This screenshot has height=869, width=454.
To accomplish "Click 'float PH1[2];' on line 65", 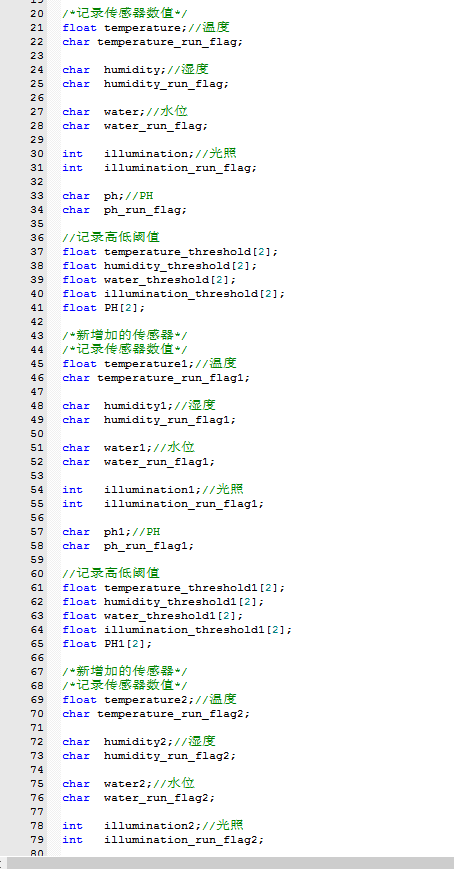I will click(107, 644).
